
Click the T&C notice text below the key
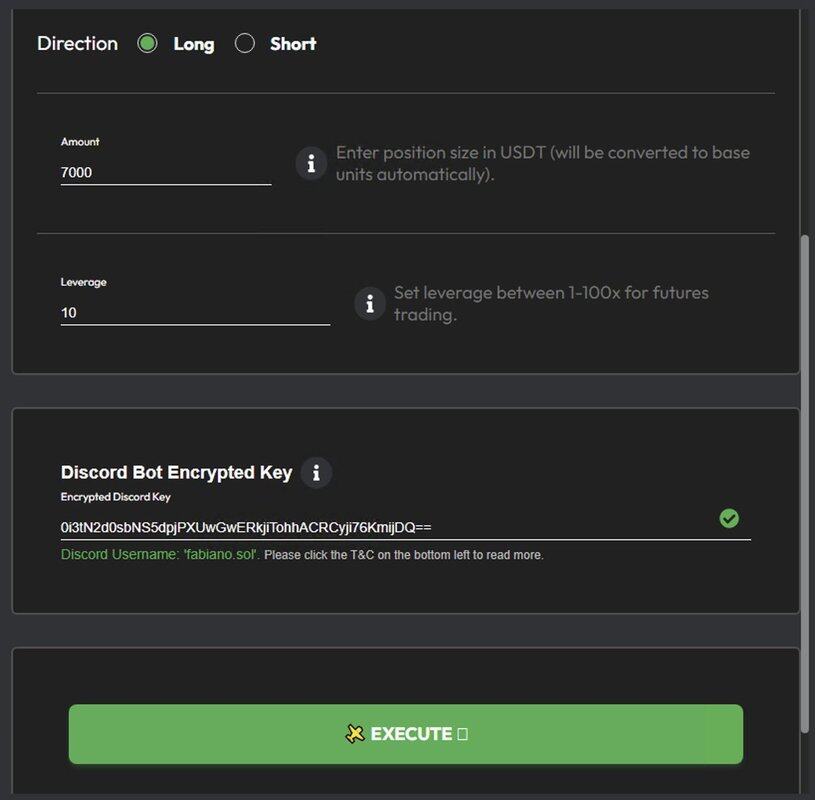404,555
